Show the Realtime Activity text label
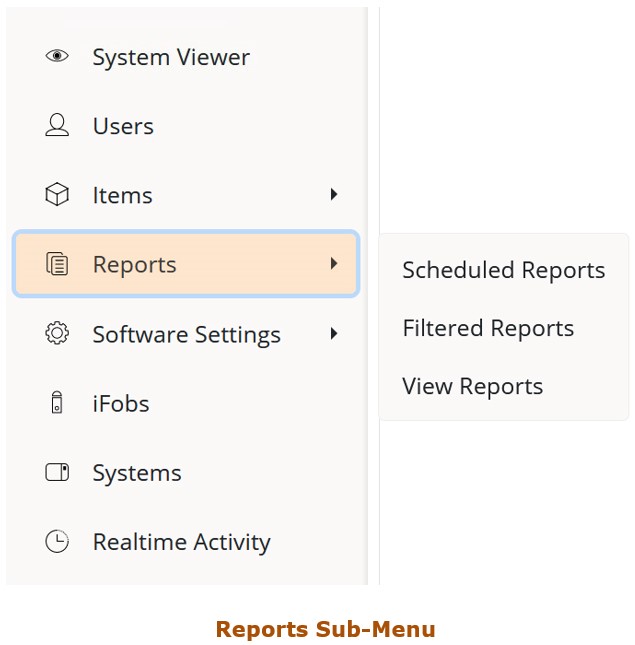Screen dimensions: 635x645 pyautogui.click(x=181, y=543)
